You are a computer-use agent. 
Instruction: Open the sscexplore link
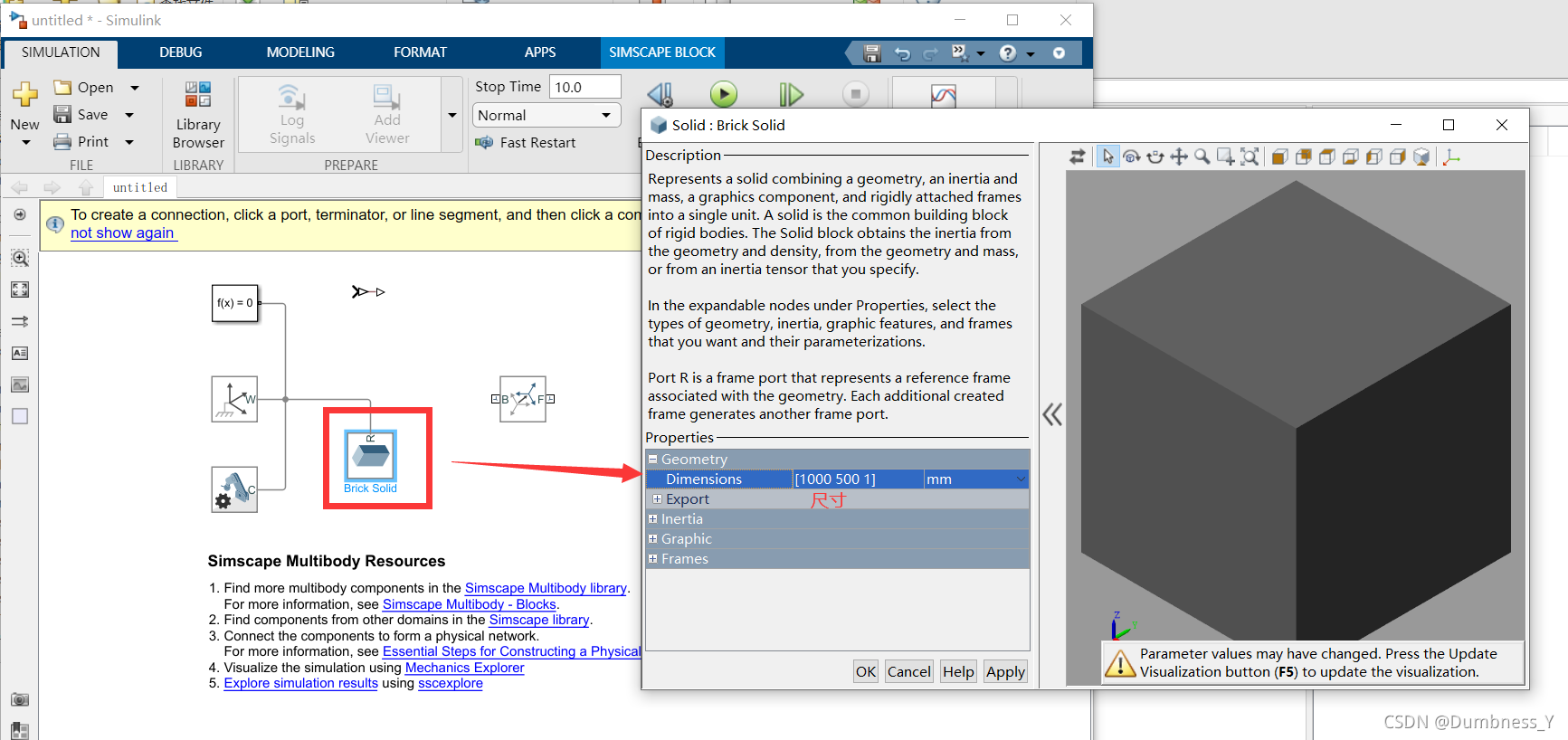click(451, 683)
